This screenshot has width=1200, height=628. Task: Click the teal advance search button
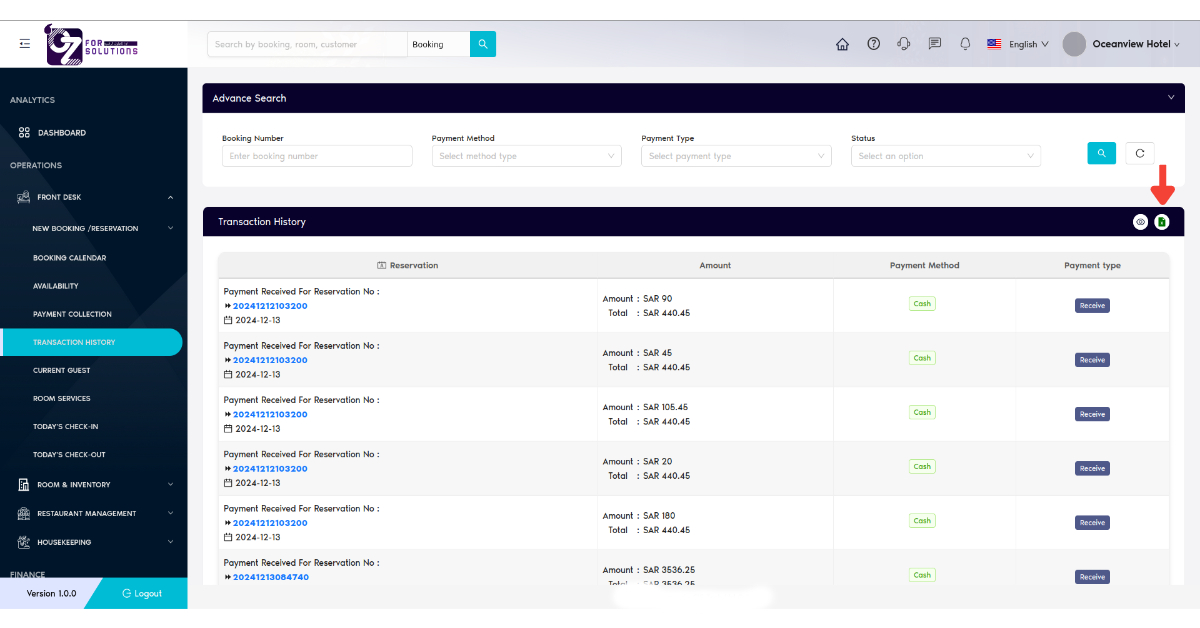point(1101,153)
